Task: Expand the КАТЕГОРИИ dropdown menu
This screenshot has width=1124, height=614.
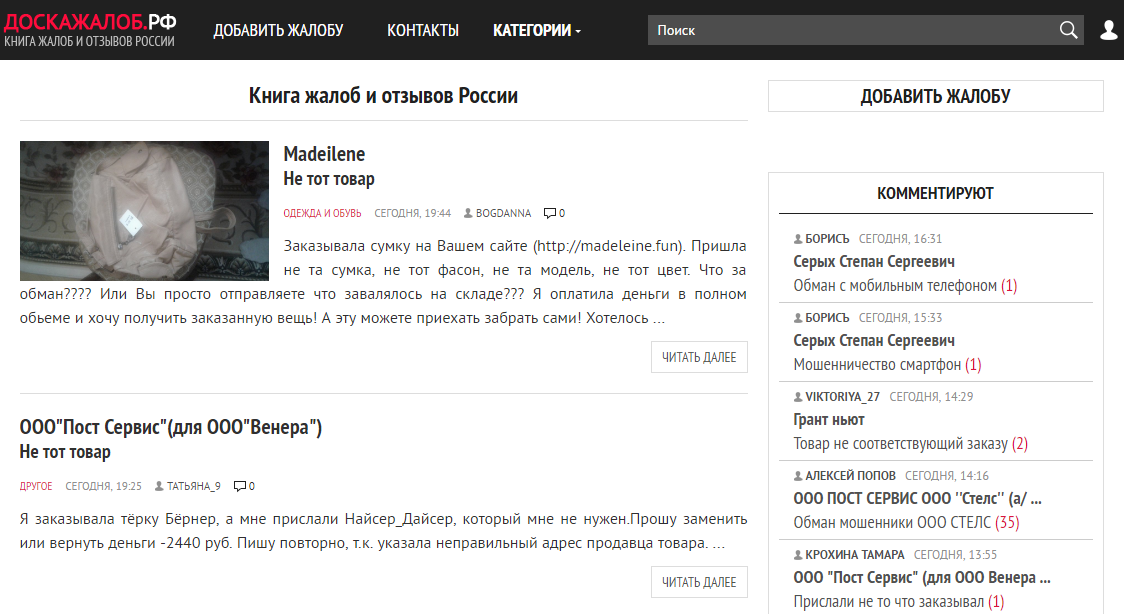Action: coord(537,30)
